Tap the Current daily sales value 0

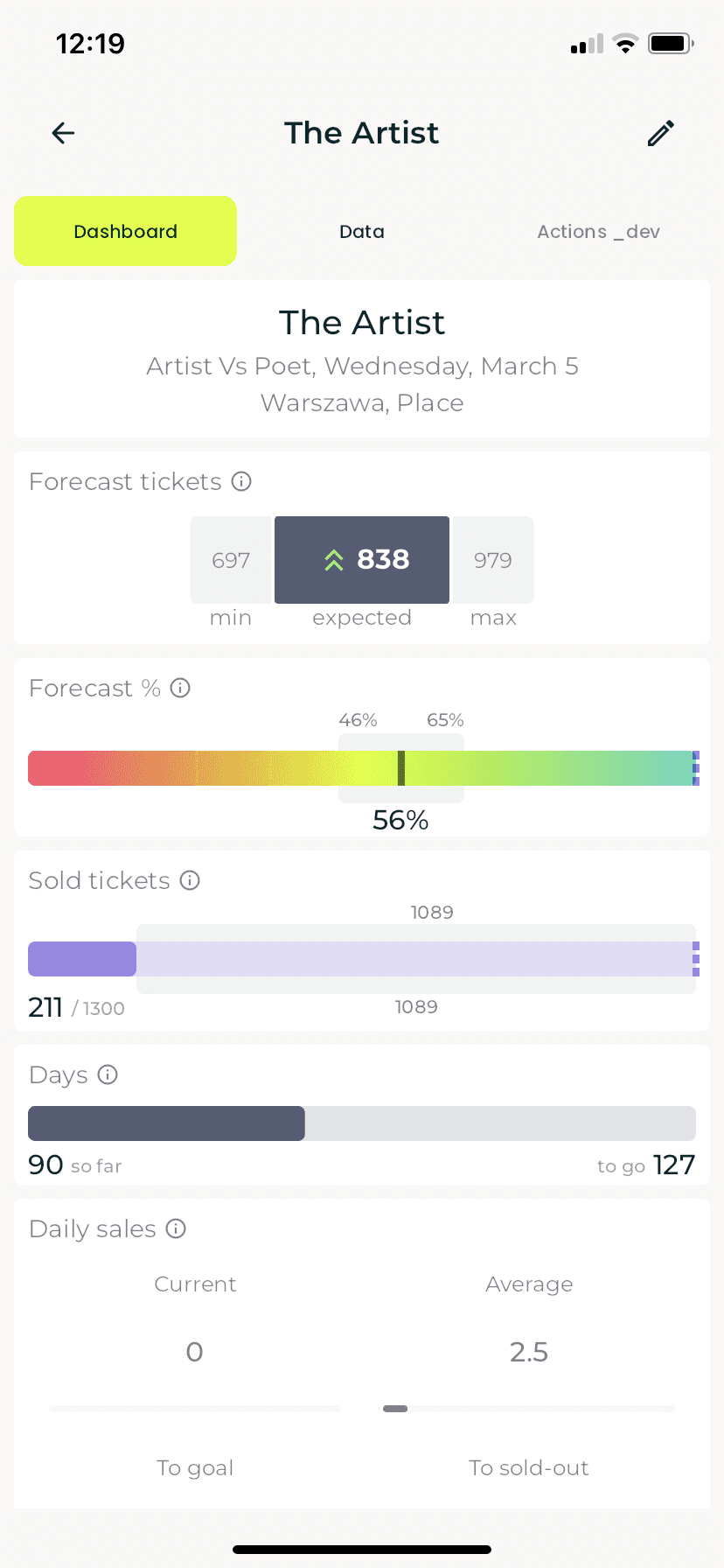(195, 1352)
